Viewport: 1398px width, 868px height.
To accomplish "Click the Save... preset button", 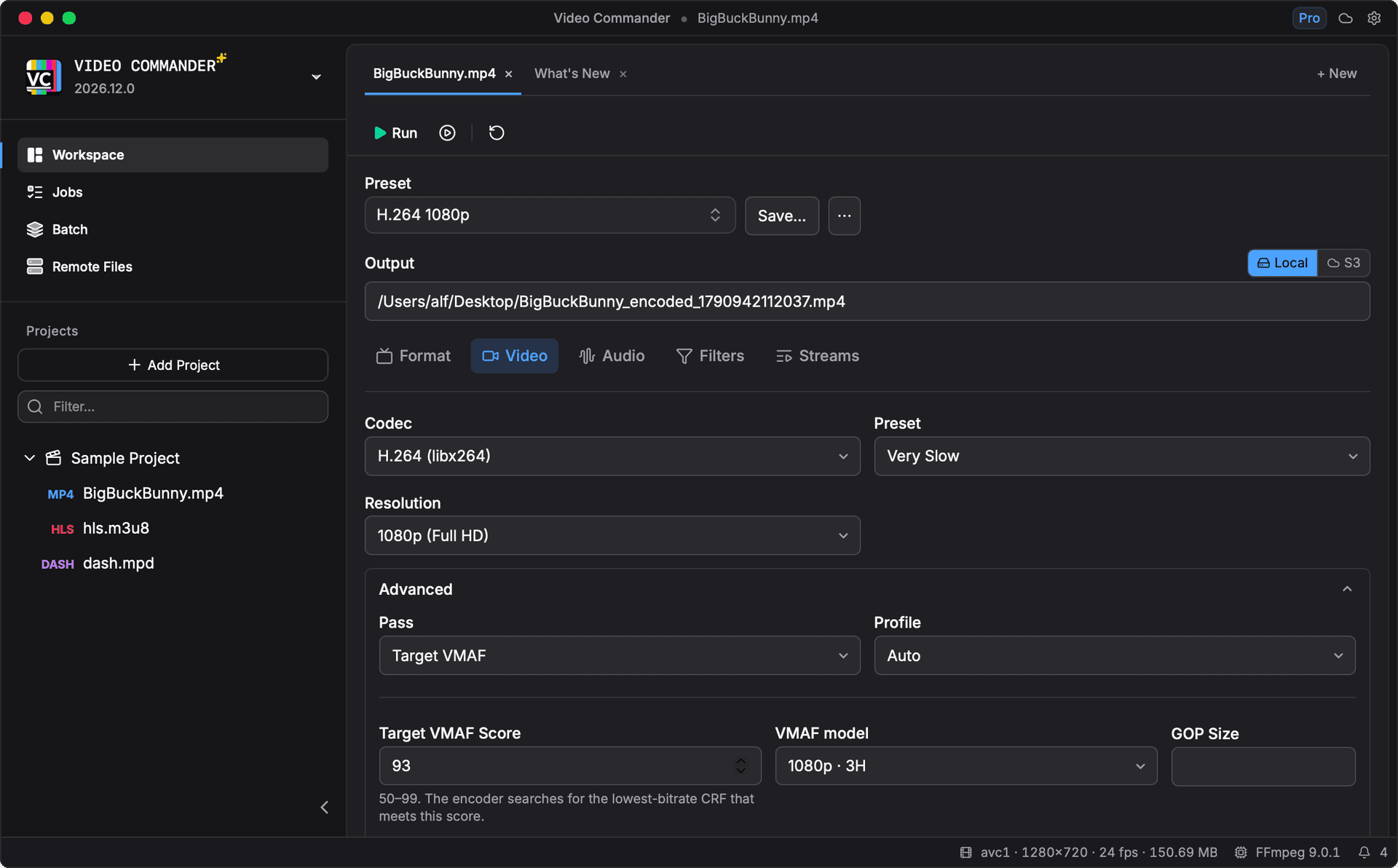I will click(x=782, y=216).
